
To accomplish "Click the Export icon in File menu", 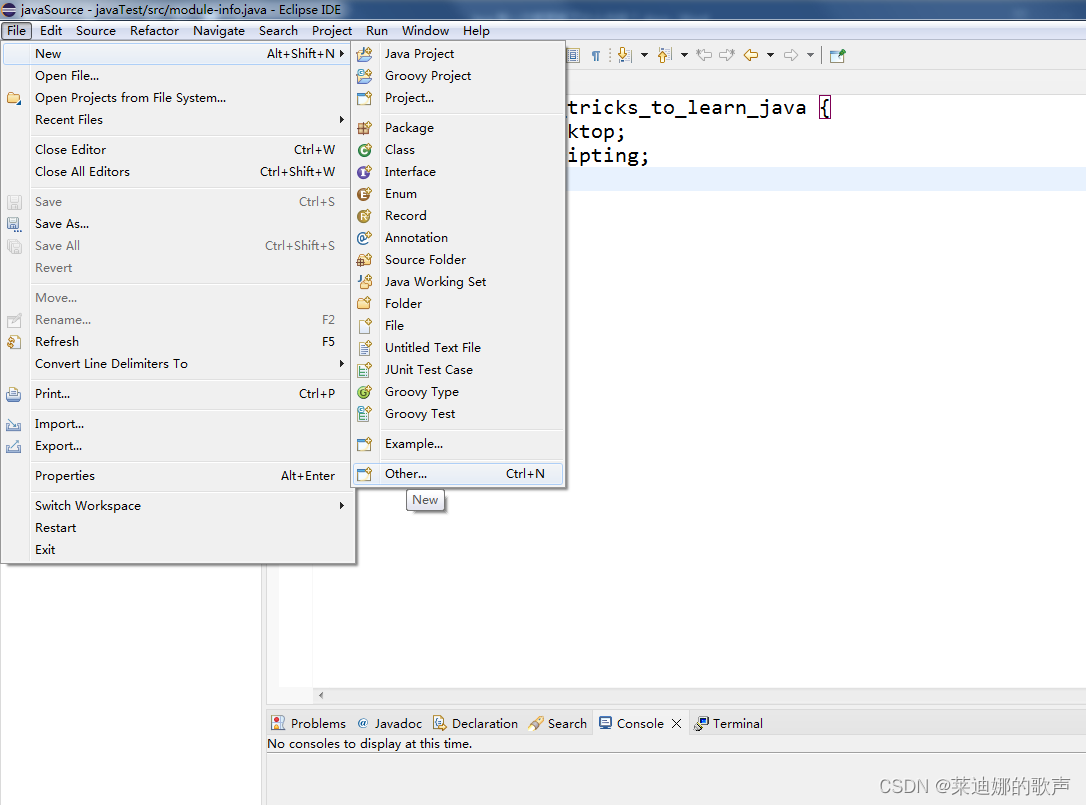I will point(14,447).
